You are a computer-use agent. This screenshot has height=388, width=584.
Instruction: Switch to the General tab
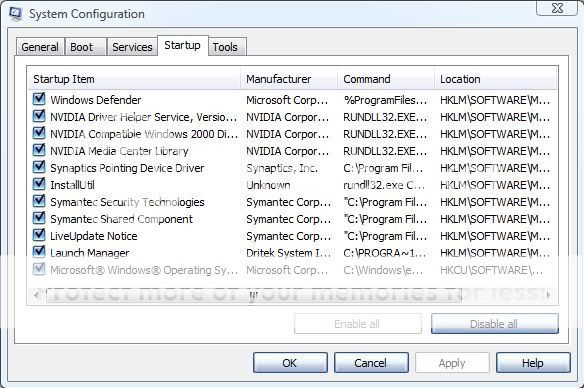40,47
